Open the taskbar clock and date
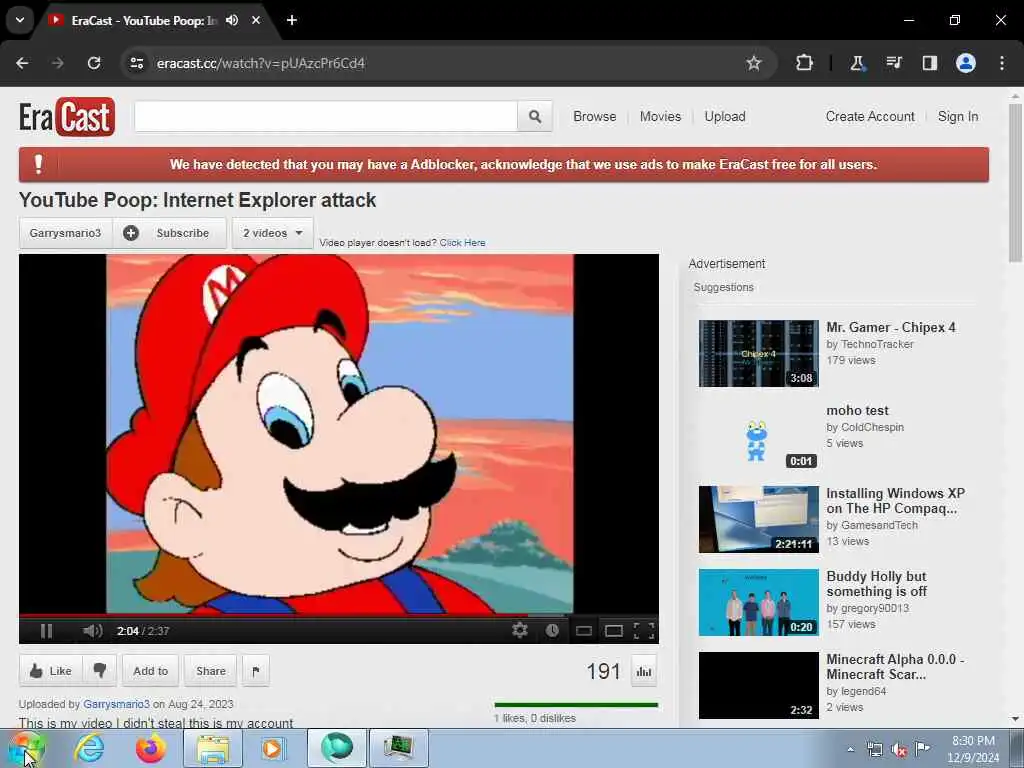 [973, 749]
